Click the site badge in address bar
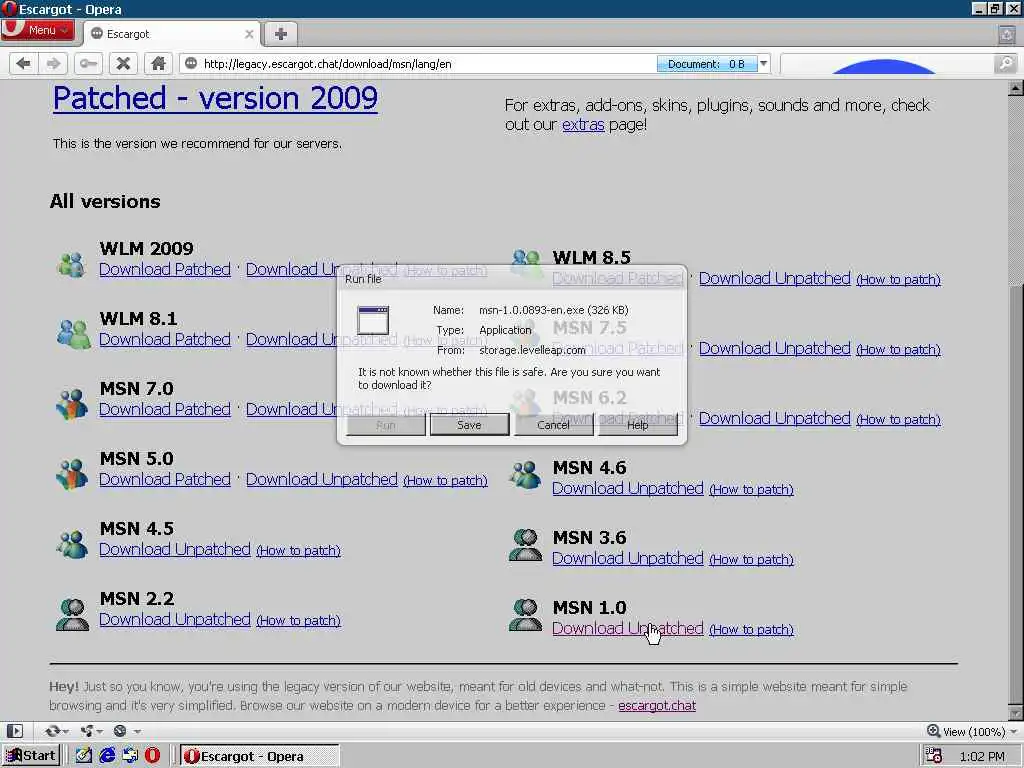 tap(191, 63)
